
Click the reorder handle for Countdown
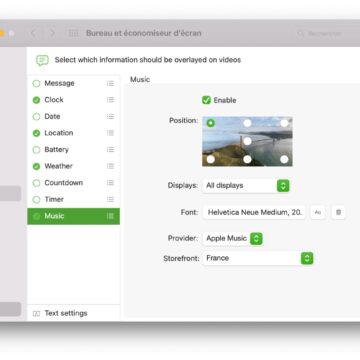tap(110, 183)
